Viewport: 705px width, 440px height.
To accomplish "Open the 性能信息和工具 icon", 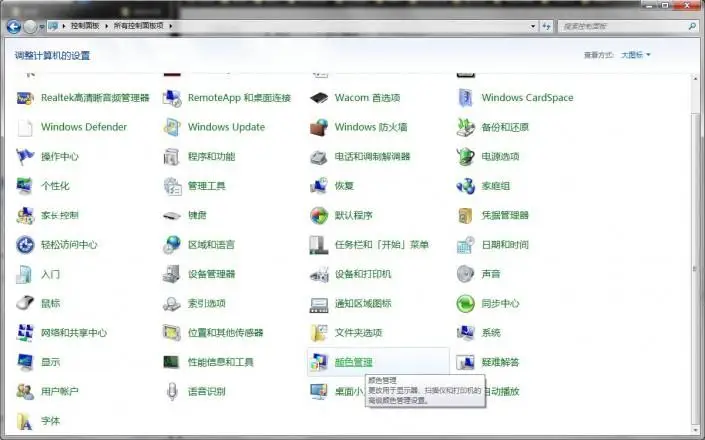I will [x=172, y=362].
